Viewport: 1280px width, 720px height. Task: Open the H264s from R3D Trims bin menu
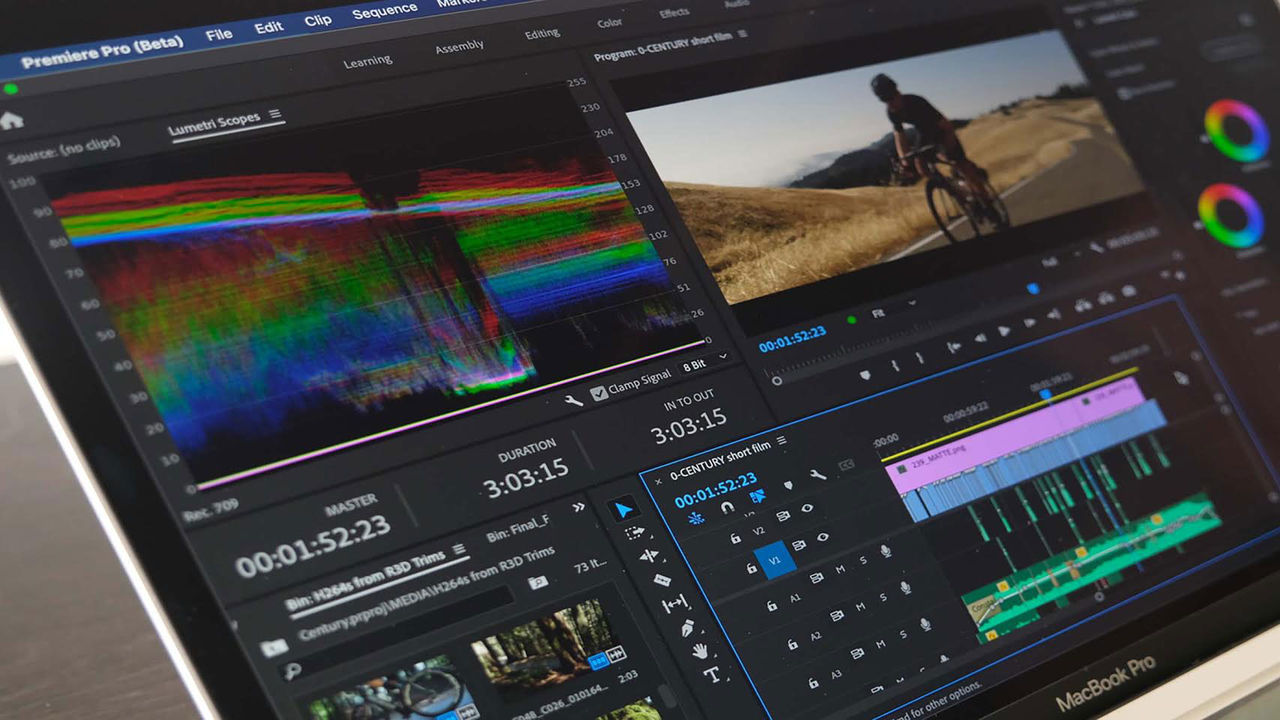[x=458, y=549]
